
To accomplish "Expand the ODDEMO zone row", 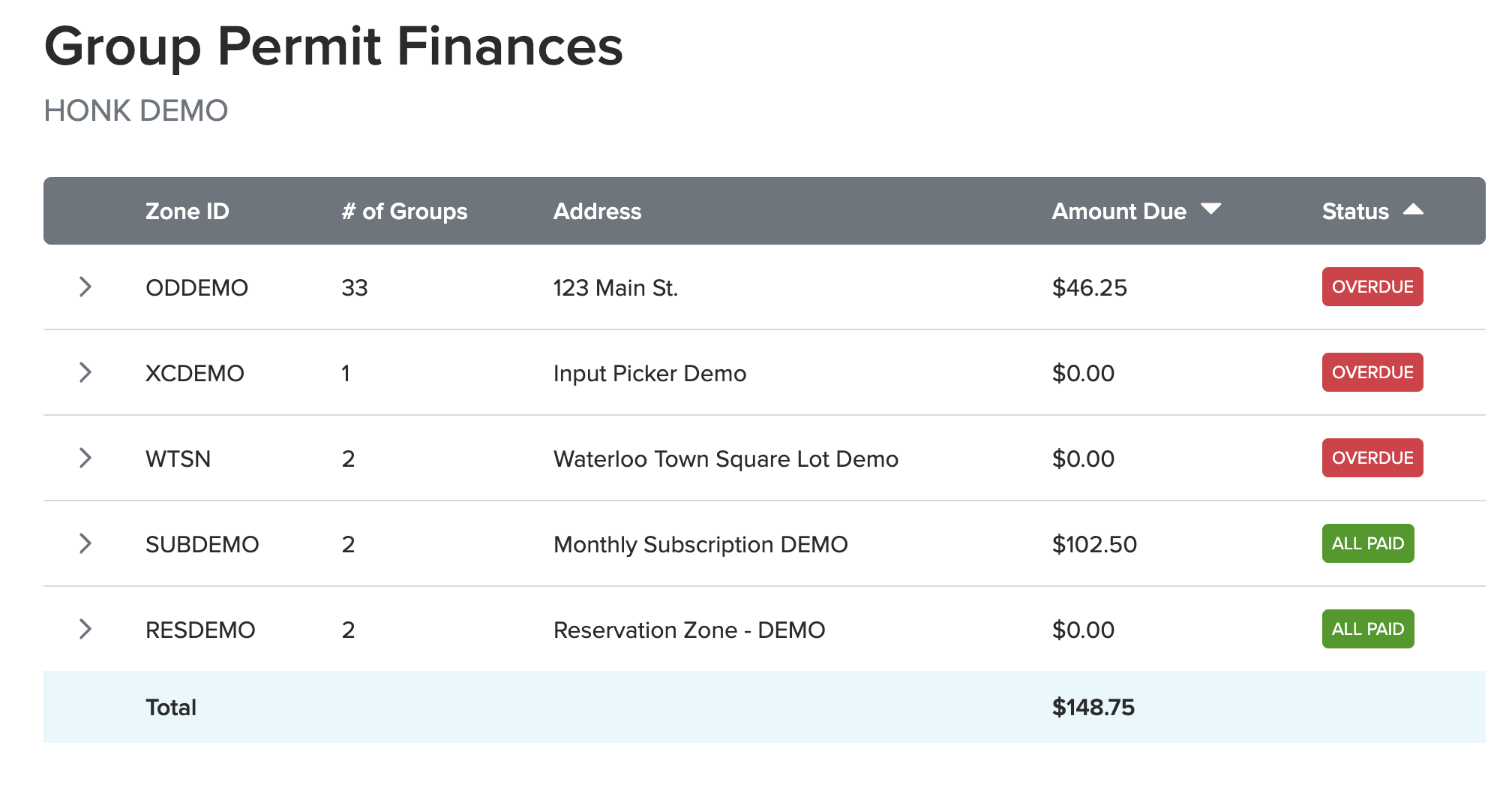I will pyautogui.click(x=85, y=287).
